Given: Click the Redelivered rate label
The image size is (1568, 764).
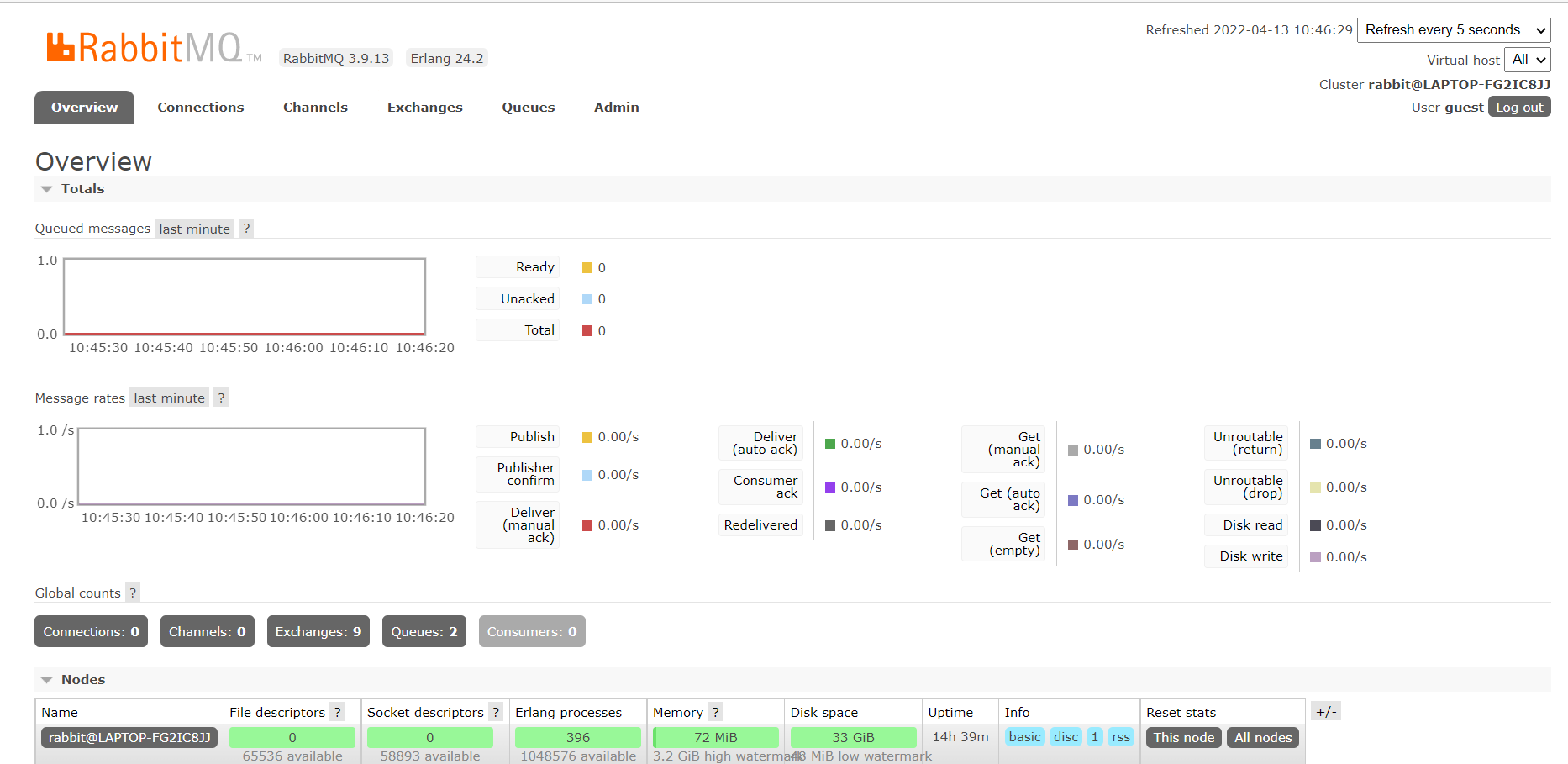Looking at the screenshot, I should 760,525.
